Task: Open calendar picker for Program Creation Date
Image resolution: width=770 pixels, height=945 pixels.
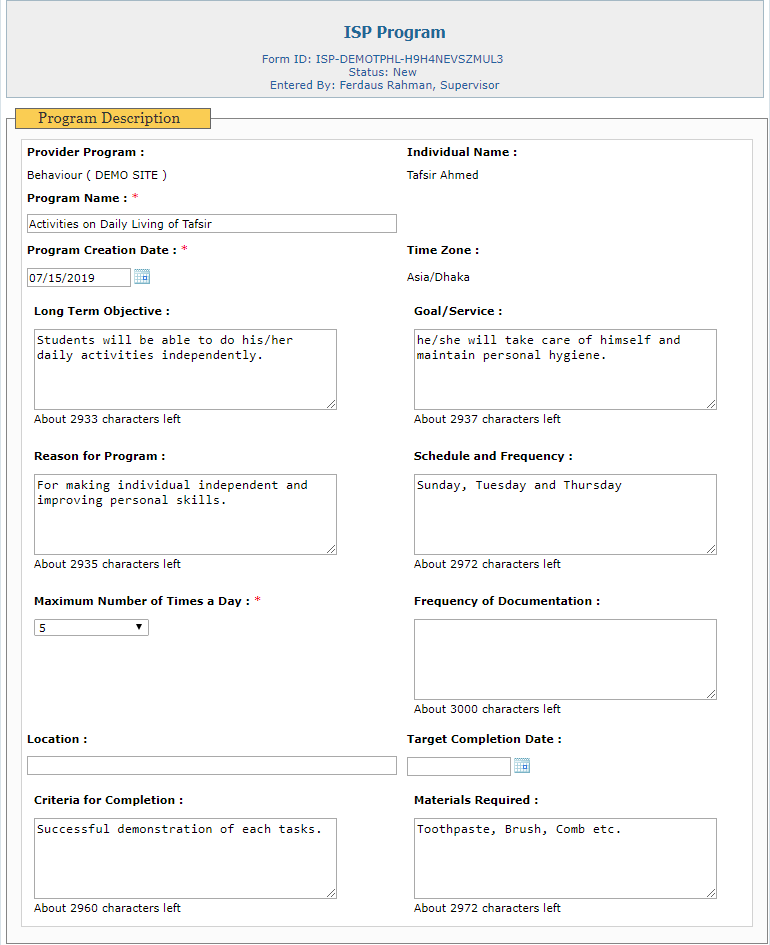Action: click(x=142, y=277)
